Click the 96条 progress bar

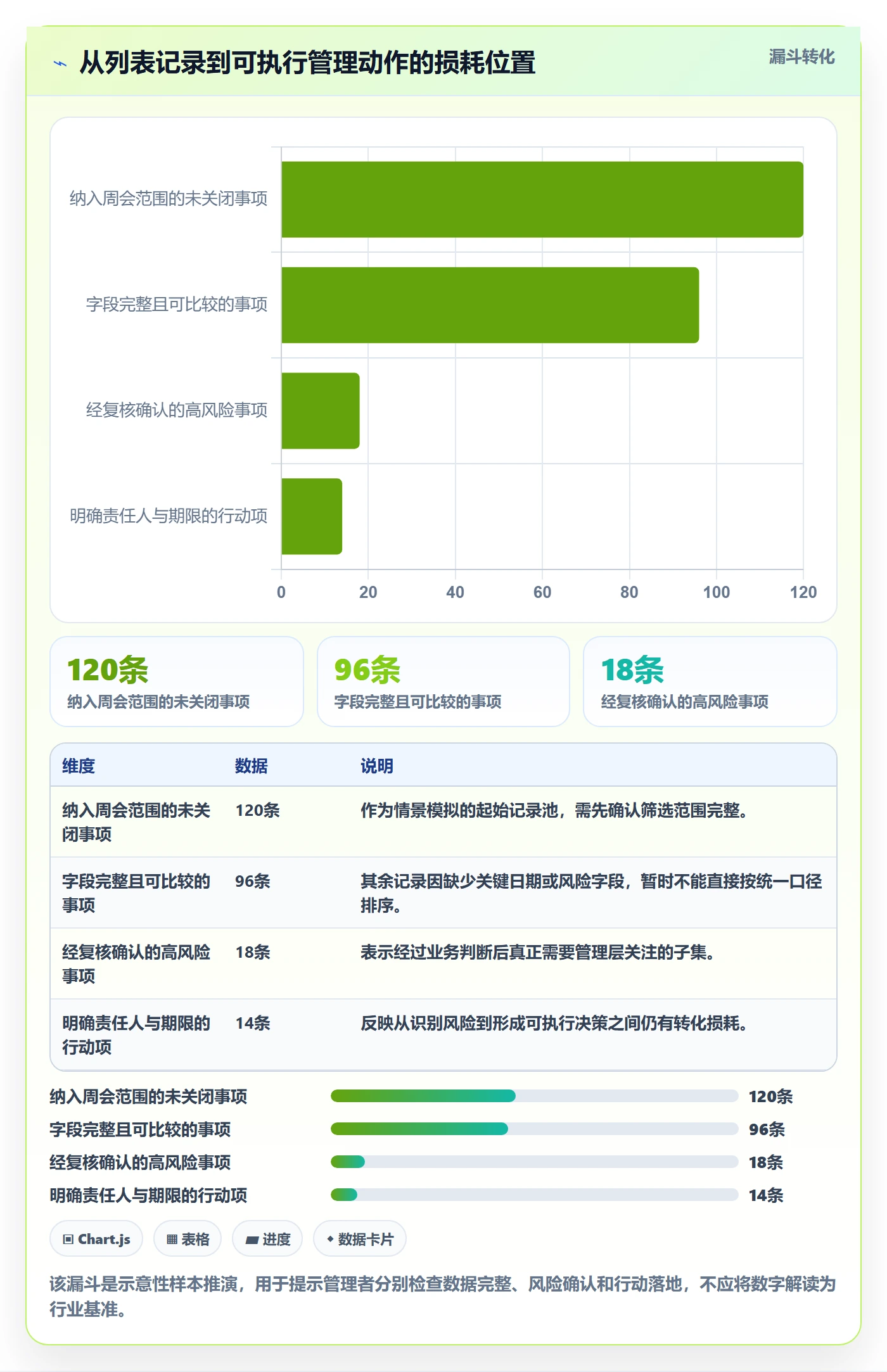535,1129
